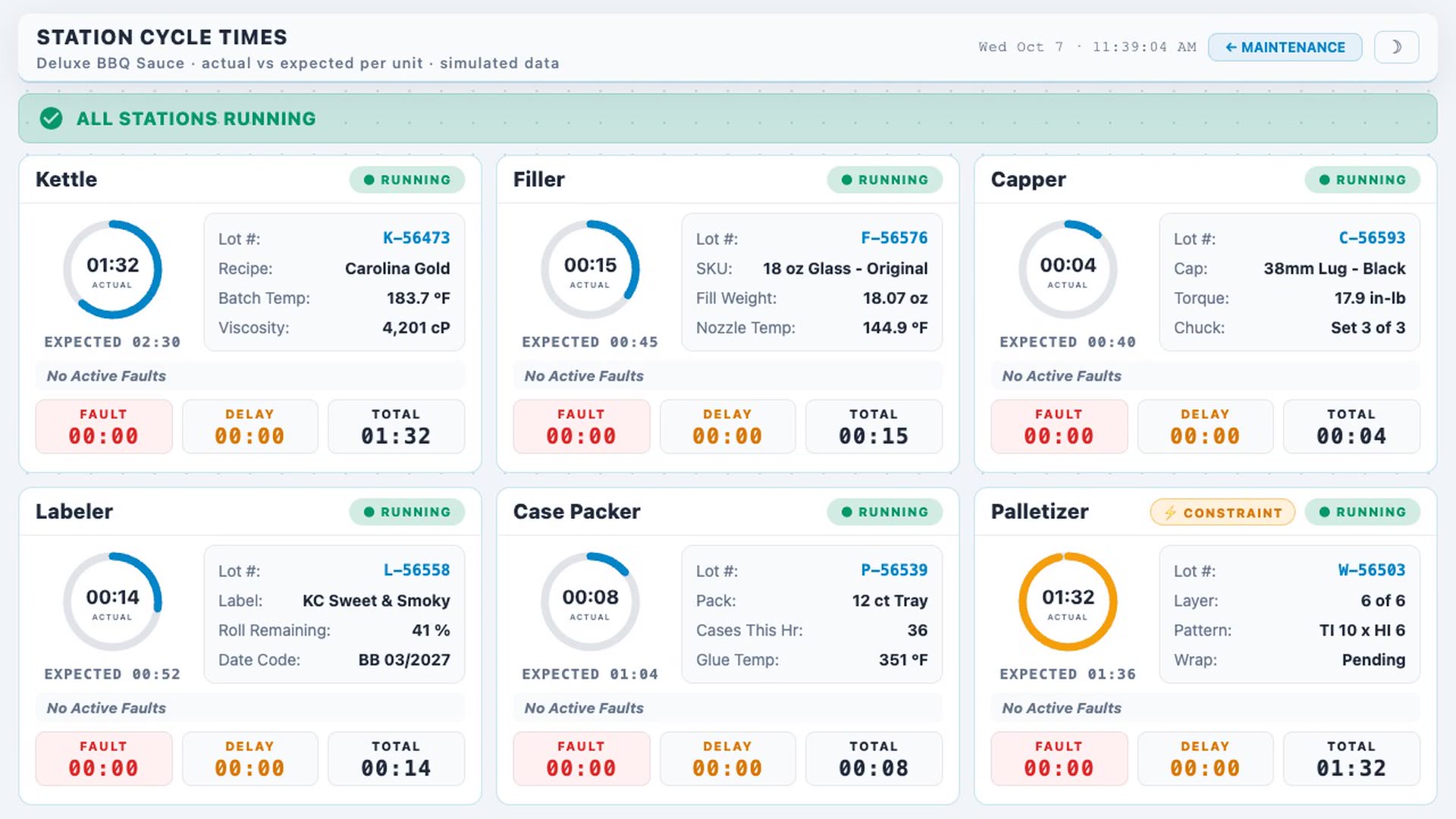Image resolution: width=1456 pixels, height=819 pixels.
Task: Click the Station Cycle Times heading
Action: point(162,37)
